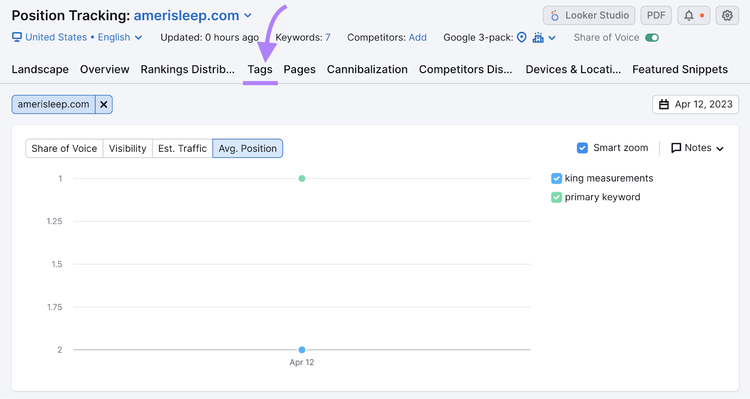
Task: Switch to Overview tab
Action: [x=105, y=69]
